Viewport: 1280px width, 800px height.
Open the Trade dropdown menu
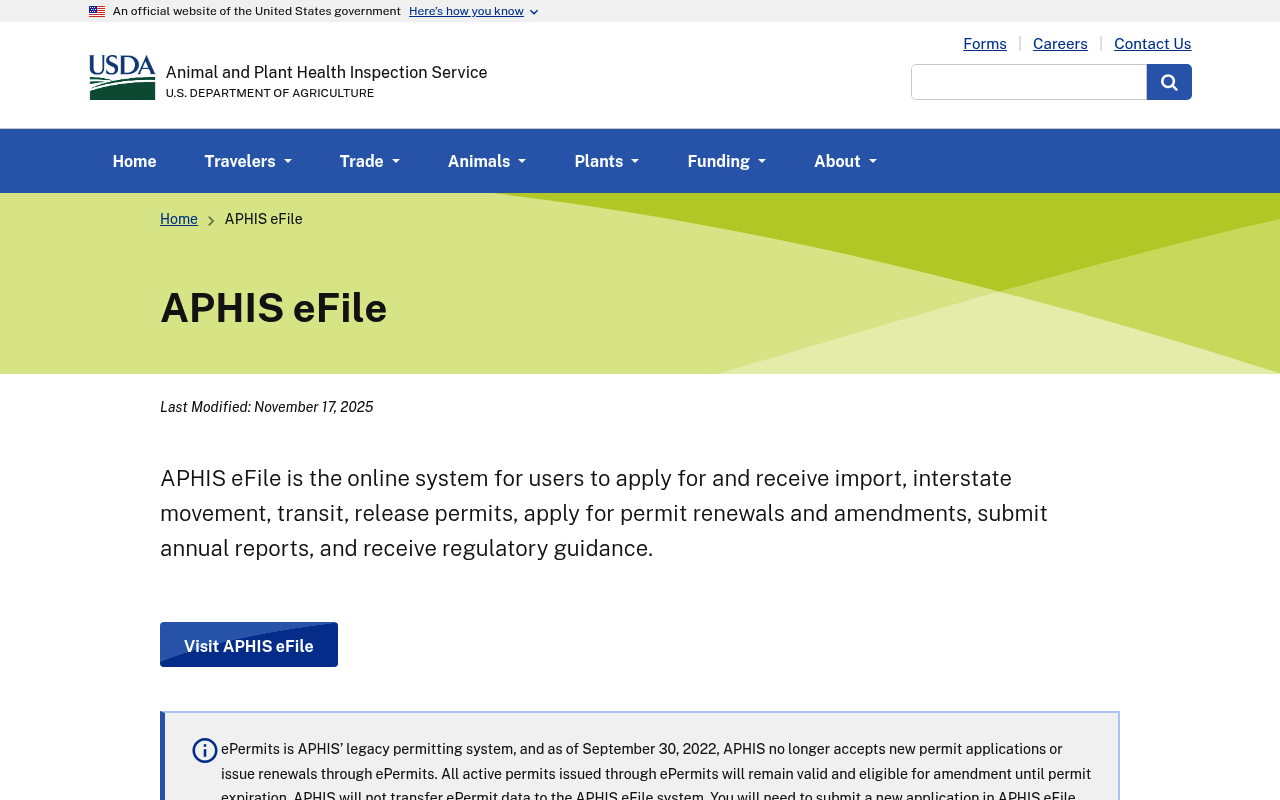coord(370,161)
